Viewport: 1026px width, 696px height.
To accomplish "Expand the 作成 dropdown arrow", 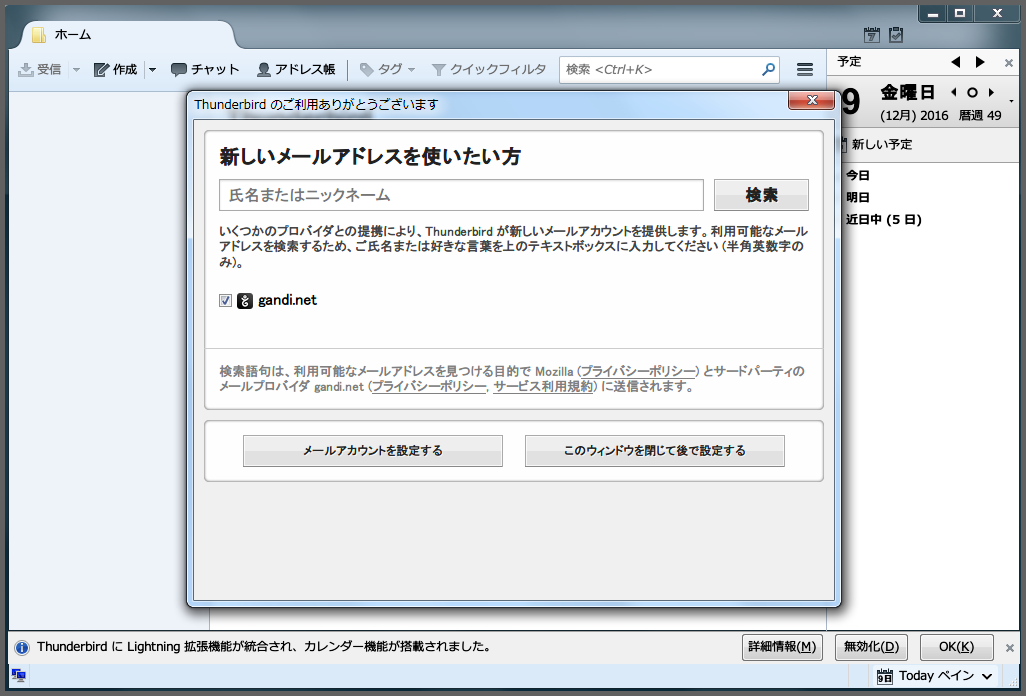I will tap(153, 69).
